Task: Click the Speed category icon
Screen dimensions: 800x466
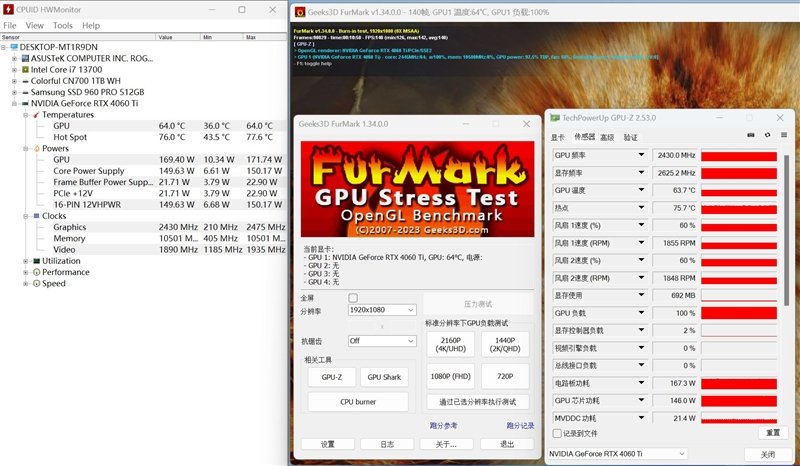Action: point(36,283)
